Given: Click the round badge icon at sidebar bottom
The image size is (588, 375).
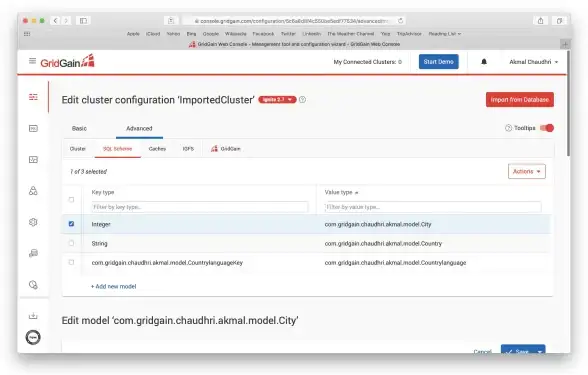Looking at the screenshot, I should 33,337.
